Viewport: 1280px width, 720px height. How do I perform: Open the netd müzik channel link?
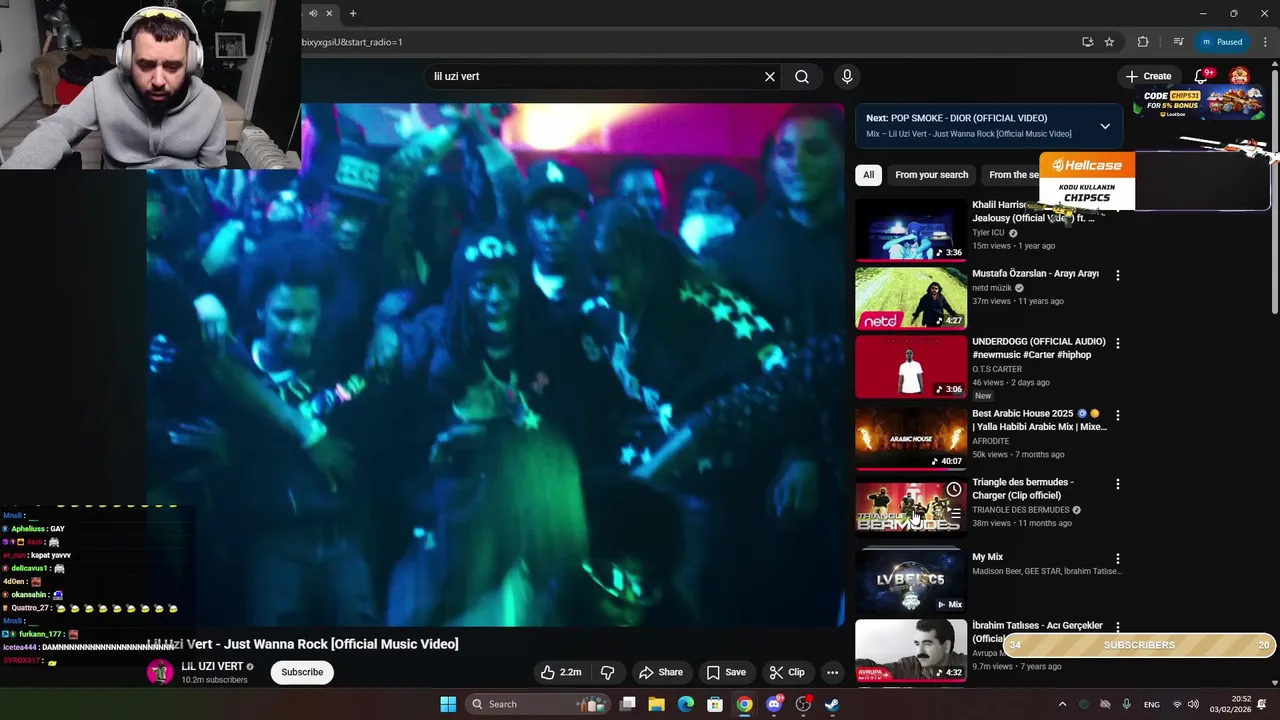993,288
